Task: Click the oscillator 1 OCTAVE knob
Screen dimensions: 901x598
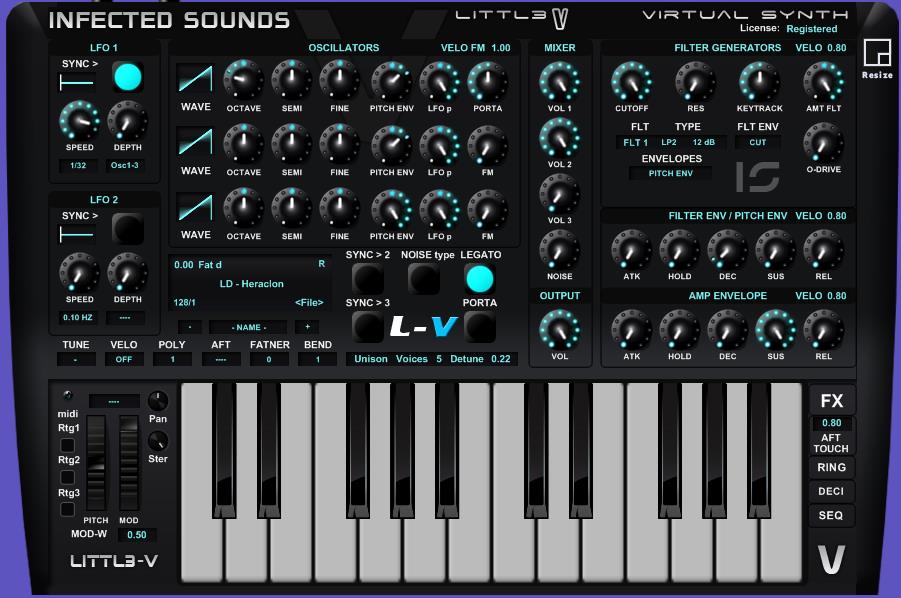Action: click(x=243, y=80)
